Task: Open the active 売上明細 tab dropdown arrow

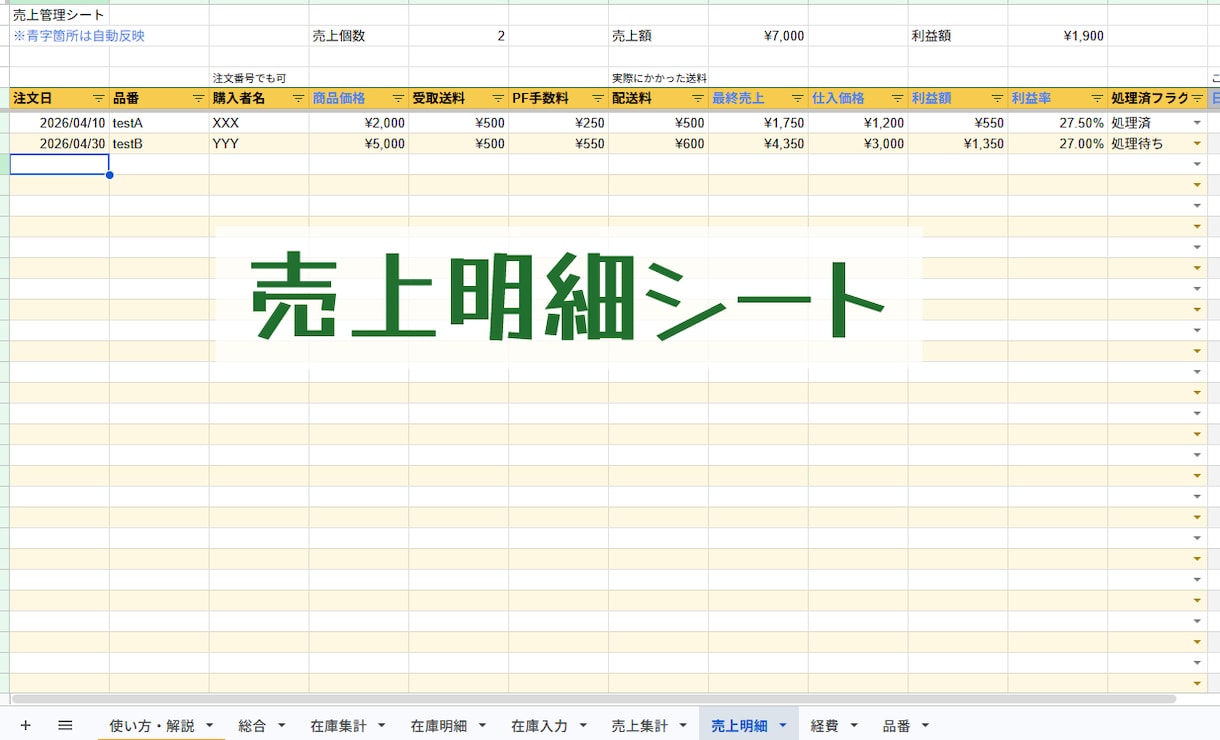Action: coord(782,725)
